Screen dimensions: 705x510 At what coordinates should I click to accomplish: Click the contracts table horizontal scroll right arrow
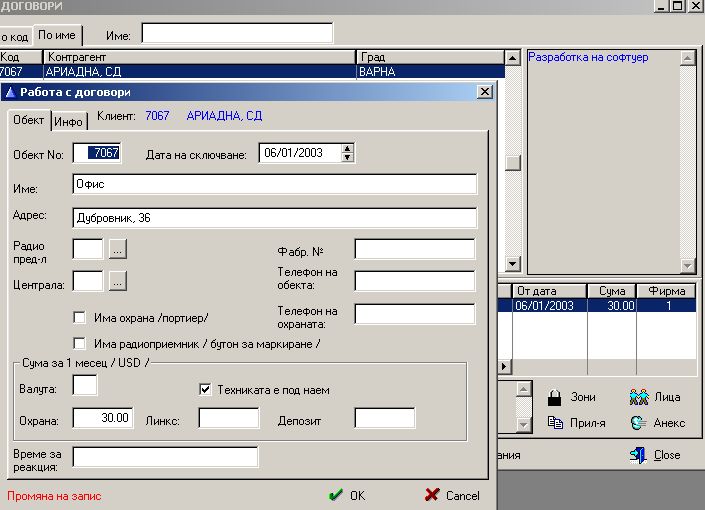(504, 366)
